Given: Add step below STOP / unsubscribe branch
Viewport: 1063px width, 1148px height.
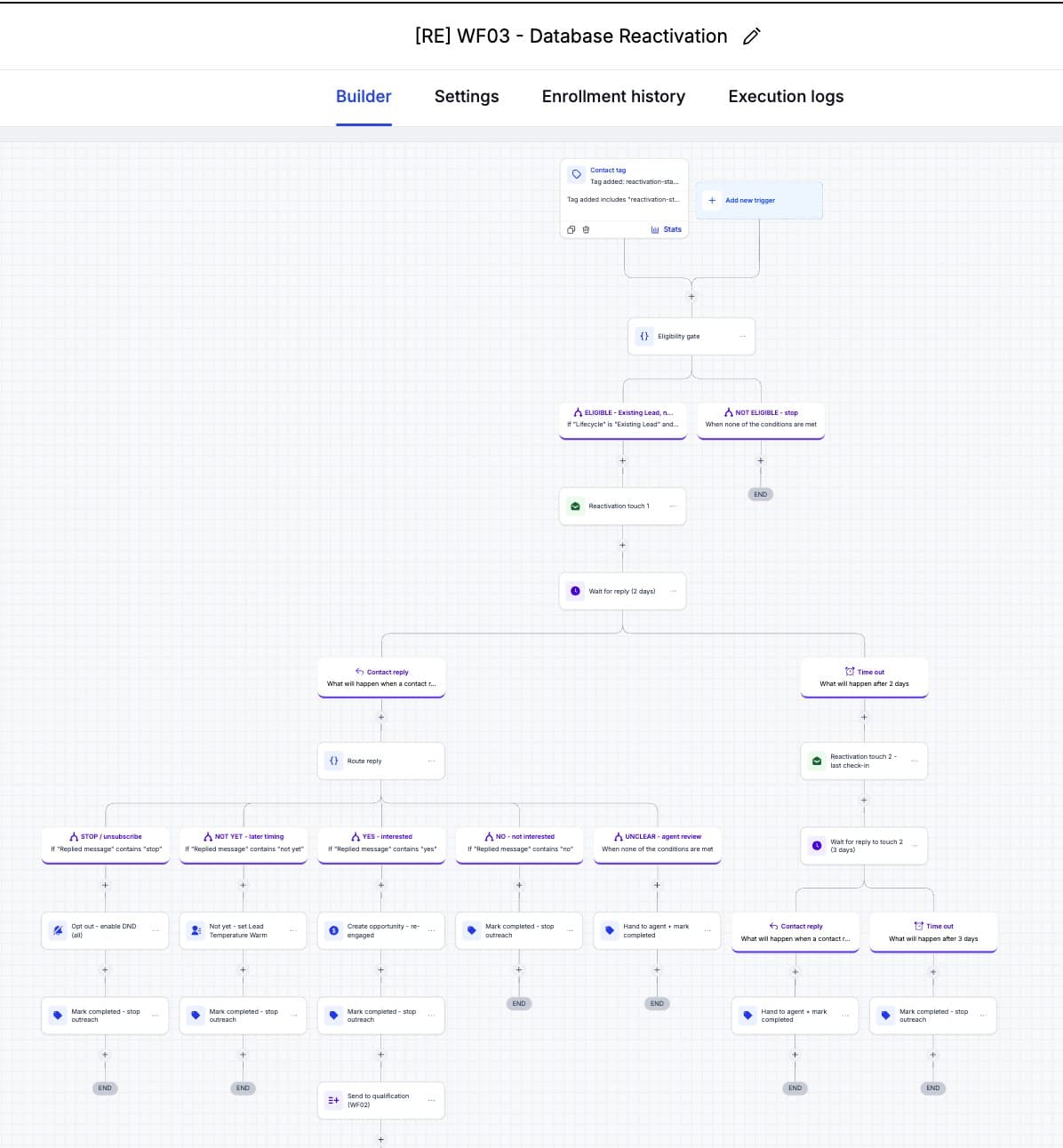Looking at the screenshot, I should (x=105, y=885).
